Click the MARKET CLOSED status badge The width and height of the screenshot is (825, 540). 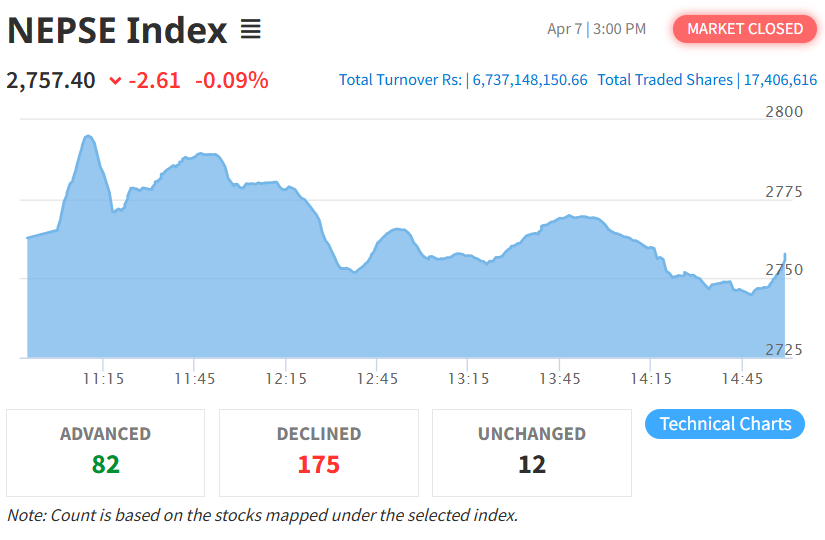pyautogui.click(x=745, y=29)
